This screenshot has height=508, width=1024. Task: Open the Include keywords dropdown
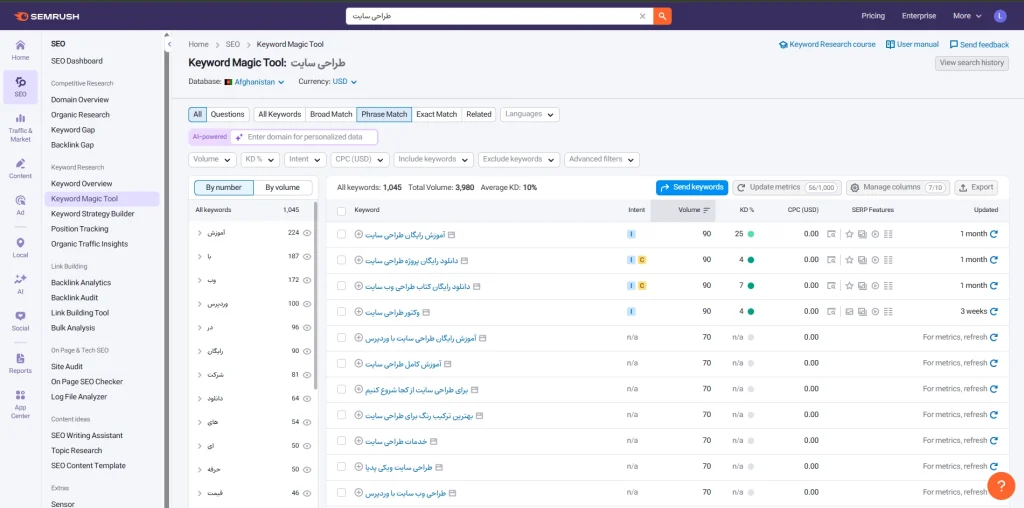(x=434, y=159)
